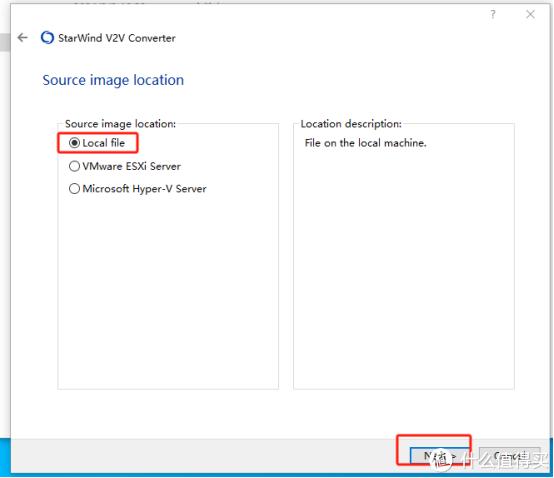Go back using the arrow icon
This screenshot has width=554, height=478.
(x=23, y=37)
